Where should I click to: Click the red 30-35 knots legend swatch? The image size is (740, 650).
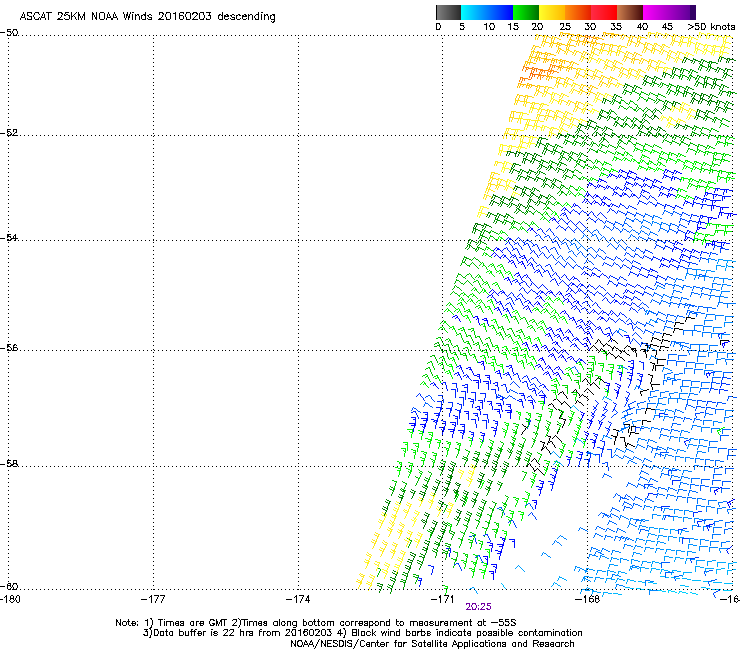pos(604,12)
